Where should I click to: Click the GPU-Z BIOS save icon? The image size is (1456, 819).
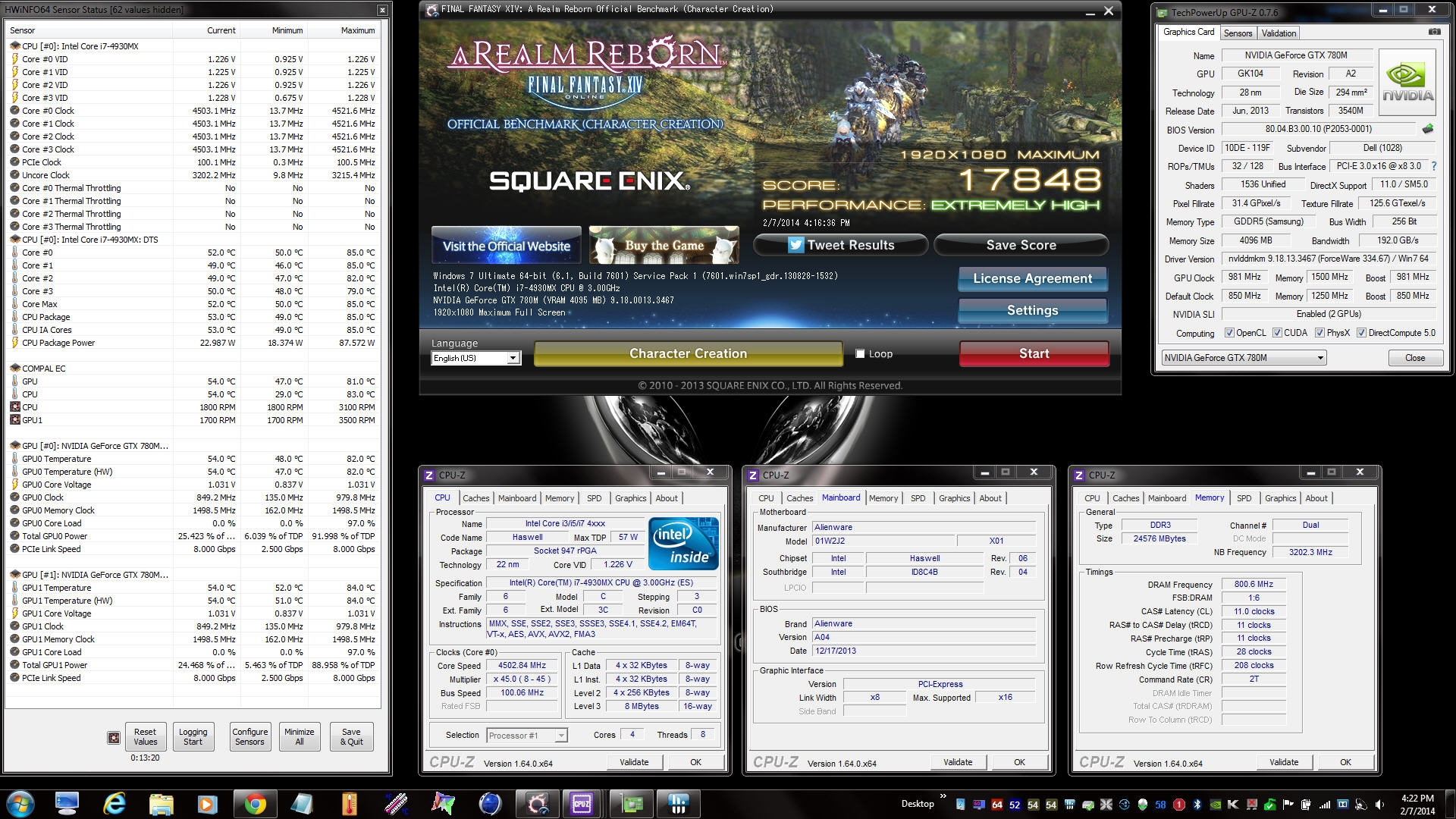(1428, 129)
